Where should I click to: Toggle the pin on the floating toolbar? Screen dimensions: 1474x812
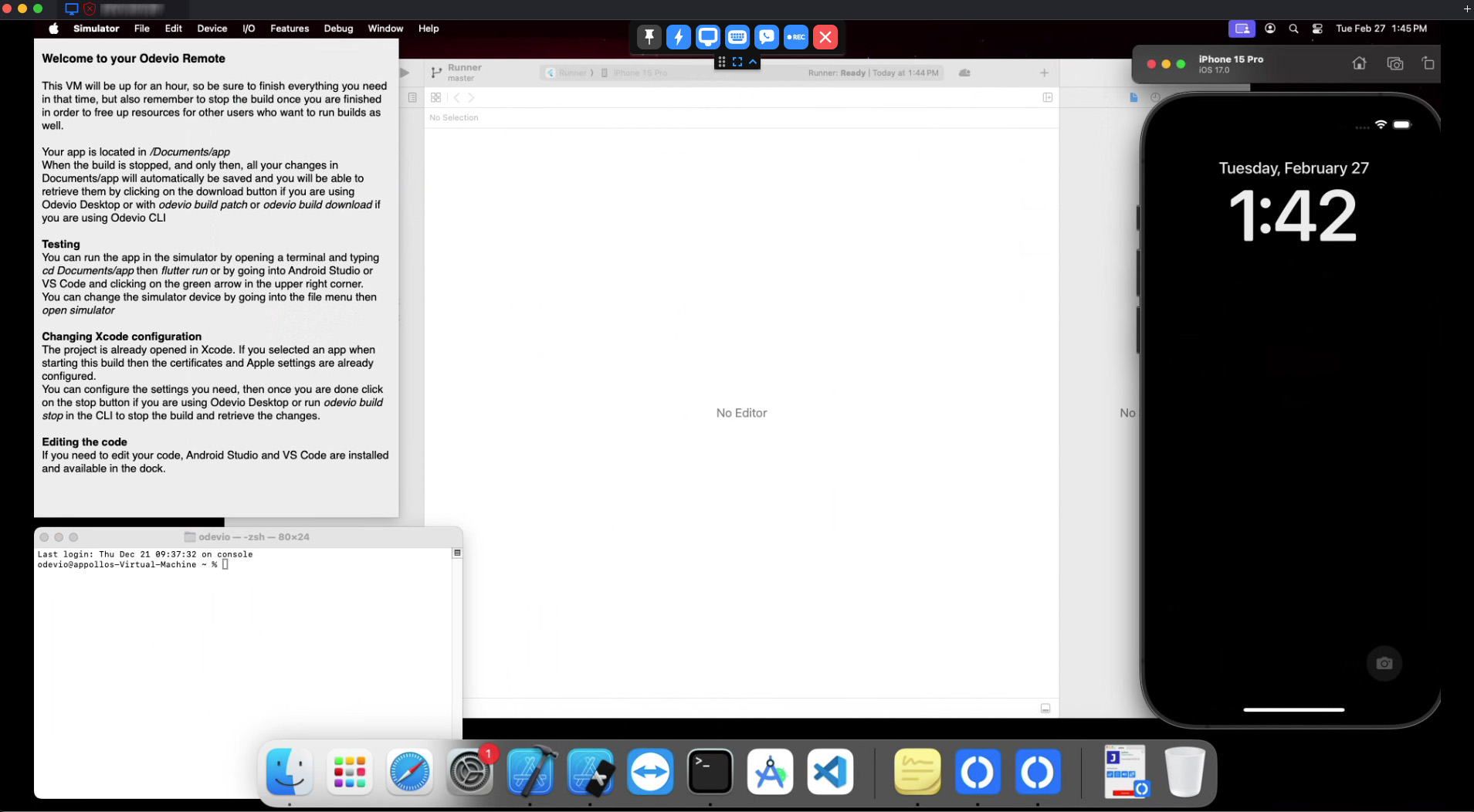[649, 36]
